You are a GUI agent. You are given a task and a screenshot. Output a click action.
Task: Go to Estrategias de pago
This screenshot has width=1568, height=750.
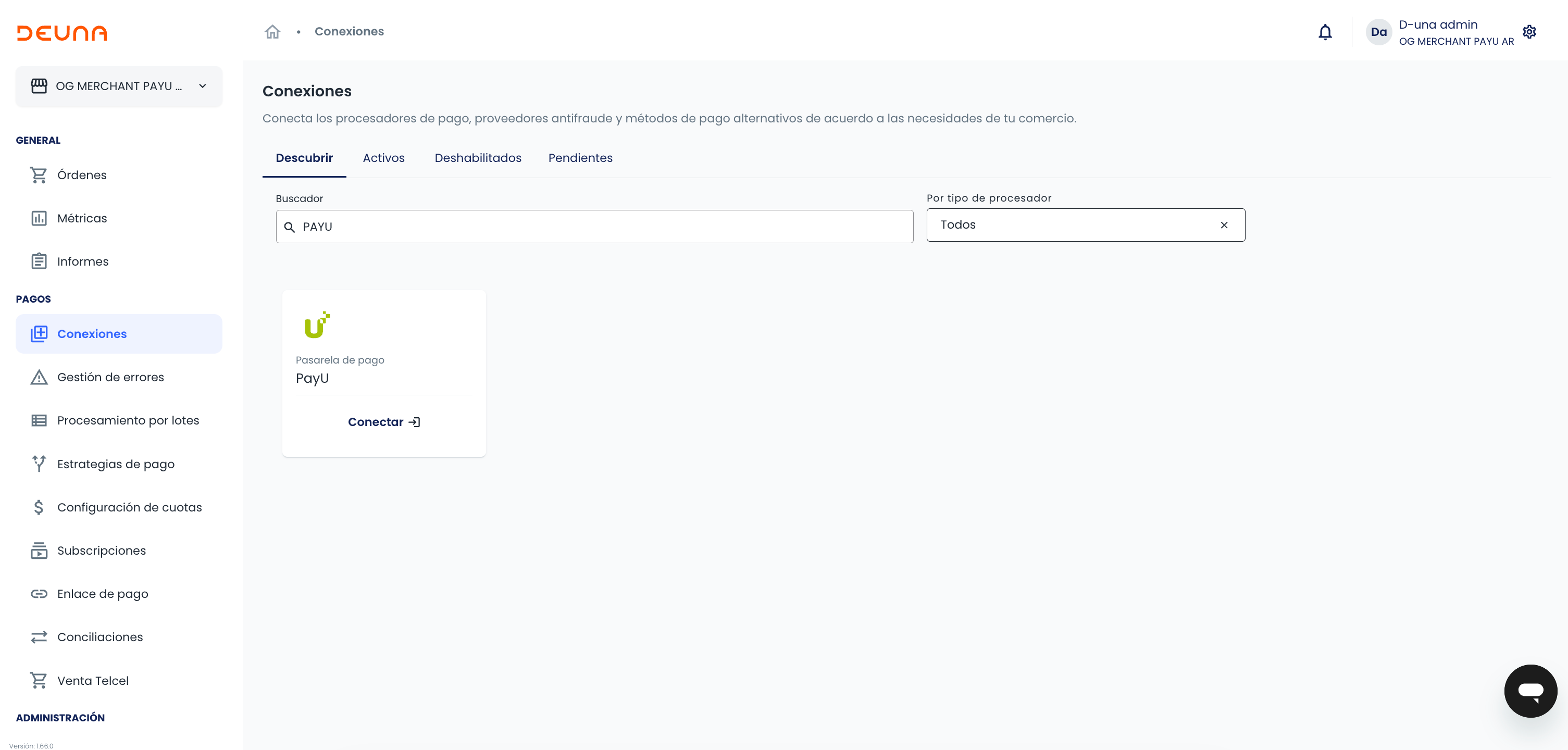pos(116,464)
